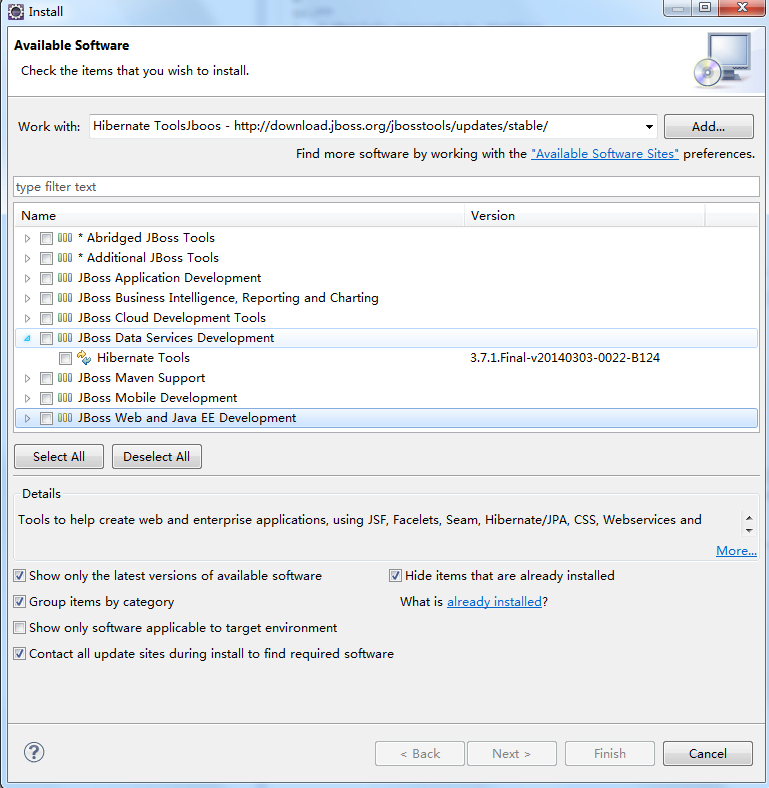Click the Hibernate Tools feature icon
The image size is (769, 788).
click(x=84, y=358)
